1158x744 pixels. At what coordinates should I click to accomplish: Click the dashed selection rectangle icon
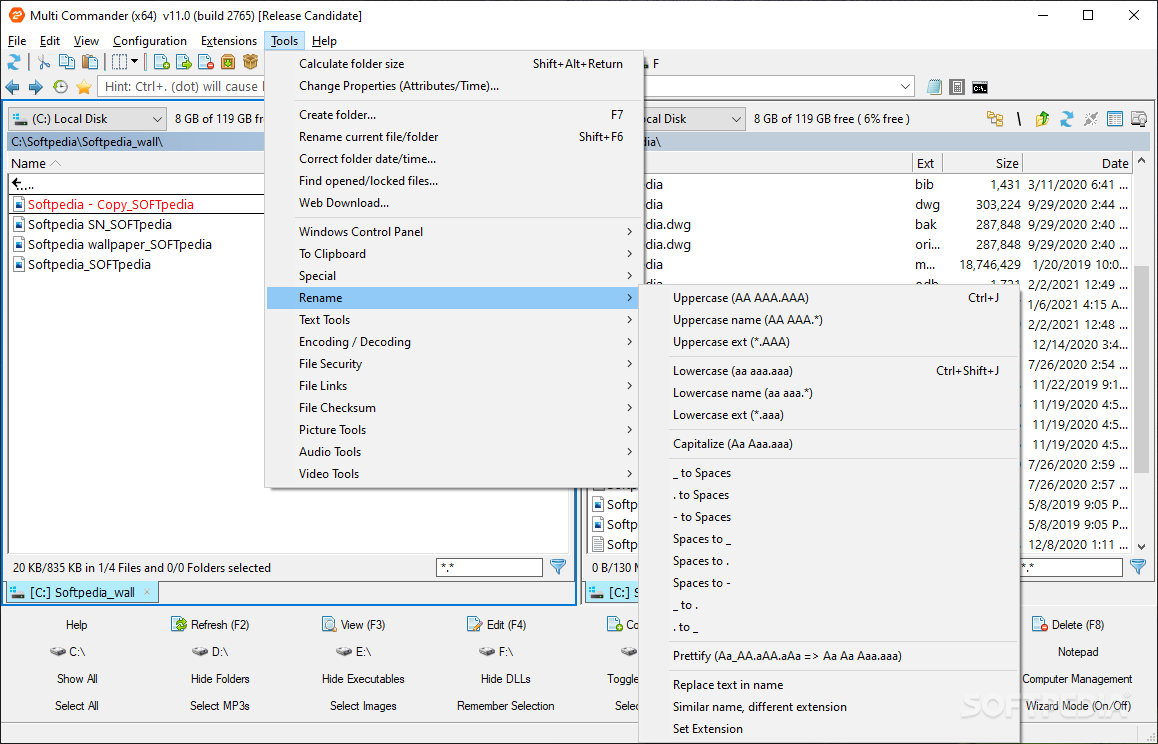coord(120,63)
